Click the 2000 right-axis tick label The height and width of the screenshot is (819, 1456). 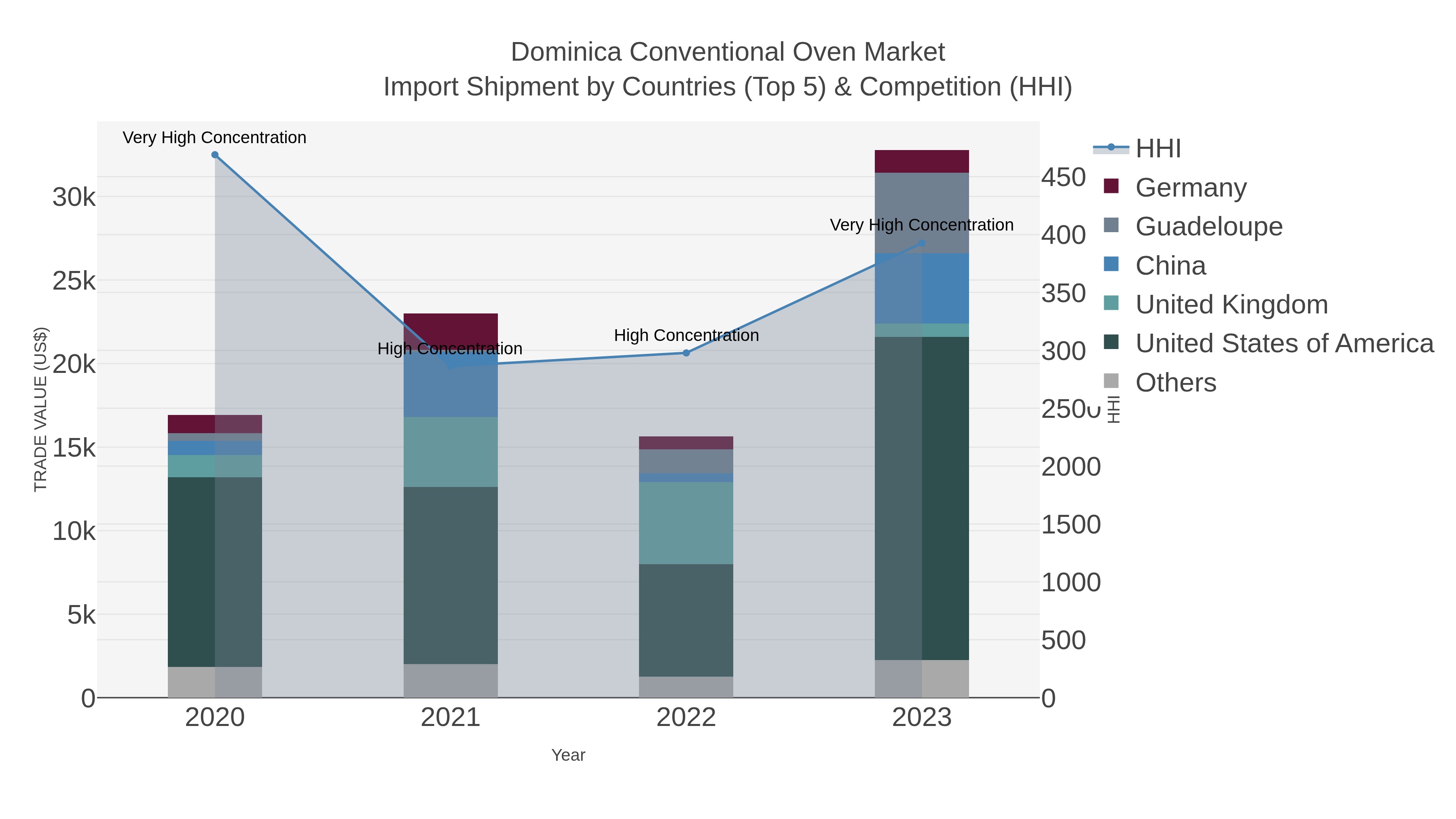coord(1071,467)
